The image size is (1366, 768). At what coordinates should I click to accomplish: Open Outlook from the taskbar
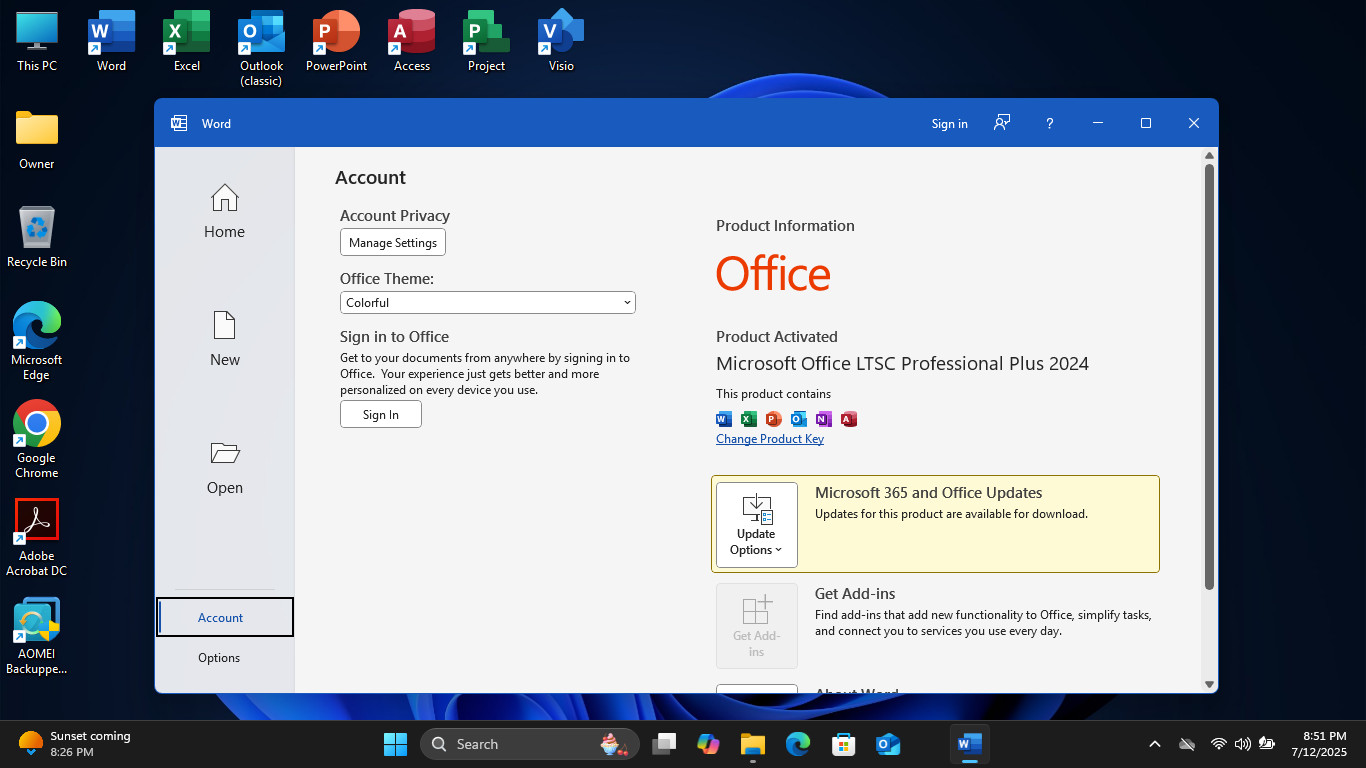[888, 744]
